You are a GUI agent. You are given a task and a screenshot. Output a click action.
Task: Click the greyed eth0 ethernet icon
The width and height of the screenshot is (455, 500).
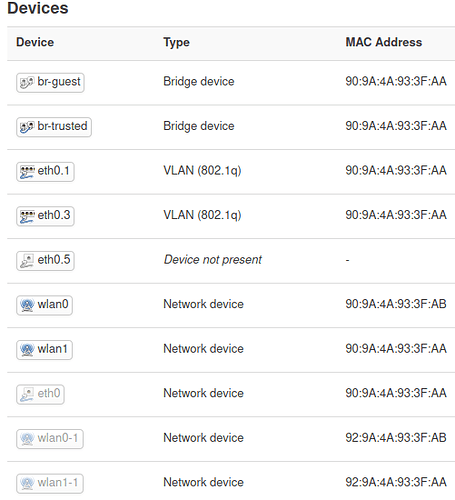pyautogui.click(x=27, y=394)
